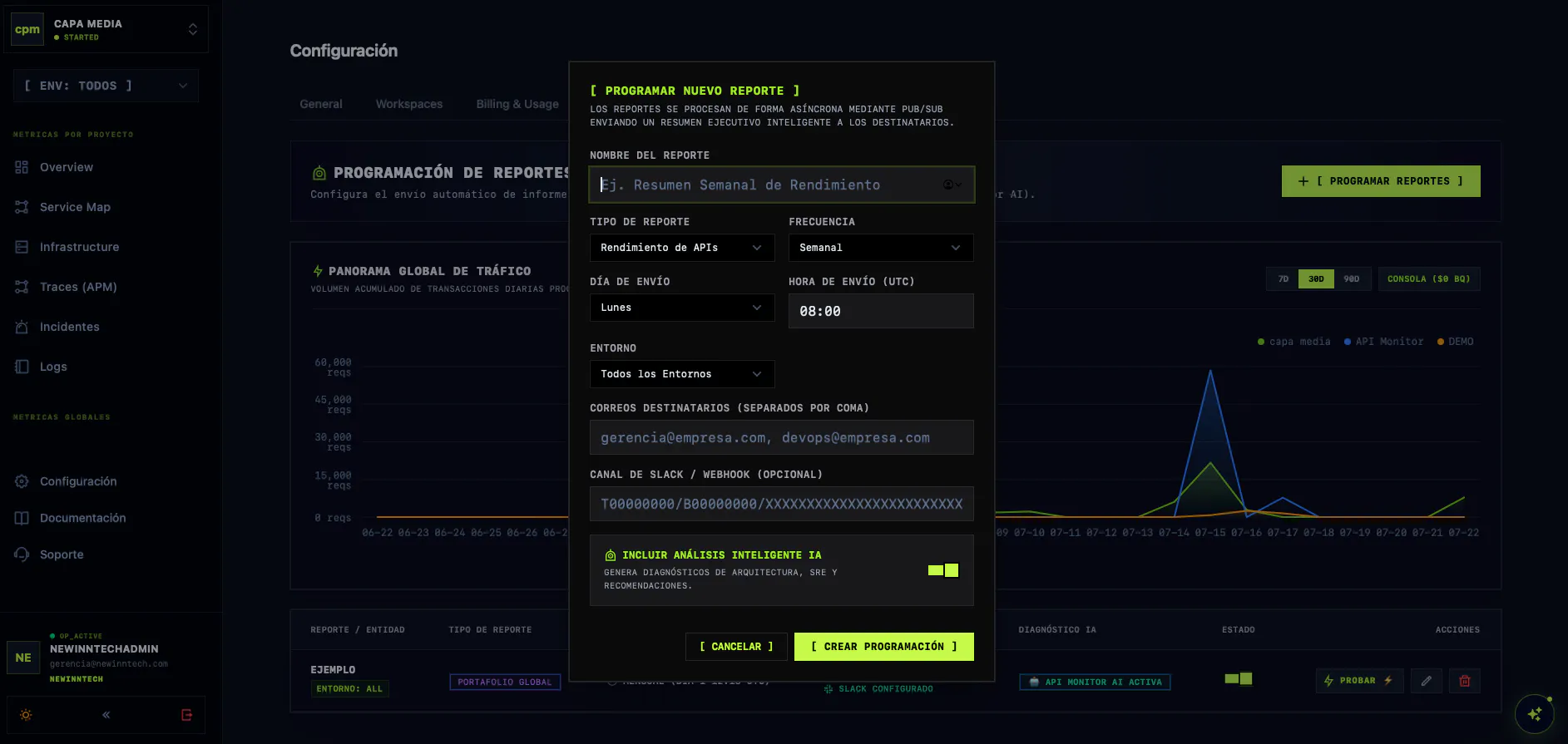Click ENTORNO: ALL badge
The image size is (1568, 744).
349,688
